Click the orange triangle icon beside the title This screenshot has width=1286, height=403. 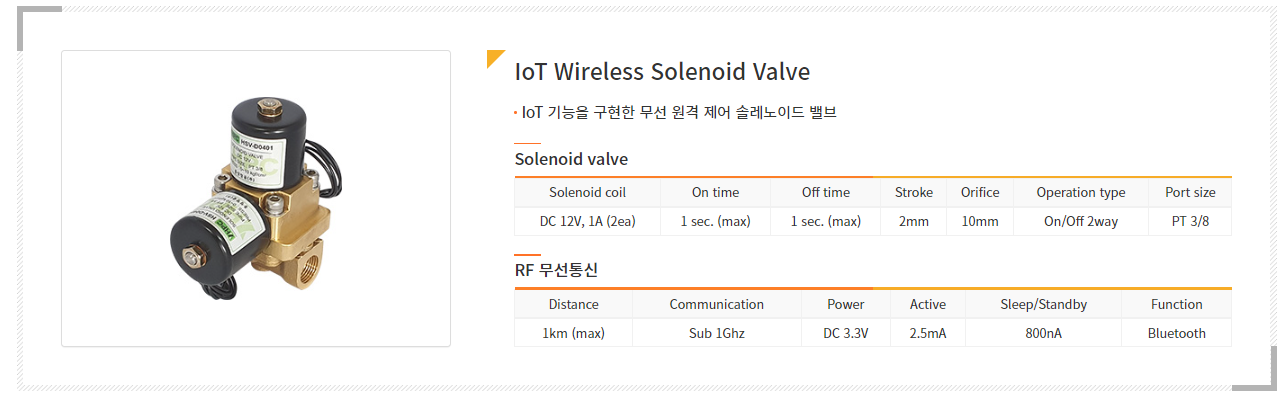tap(494, 57)
